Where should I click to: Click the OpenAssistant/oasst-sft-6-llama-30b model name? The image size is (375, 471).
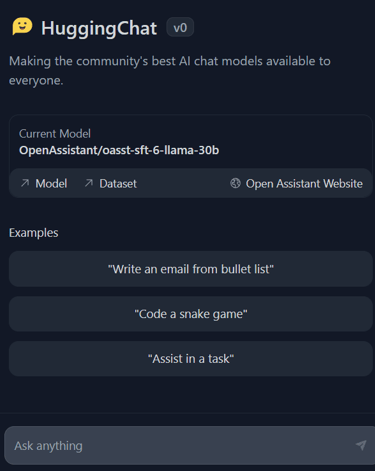pos(119,150)
